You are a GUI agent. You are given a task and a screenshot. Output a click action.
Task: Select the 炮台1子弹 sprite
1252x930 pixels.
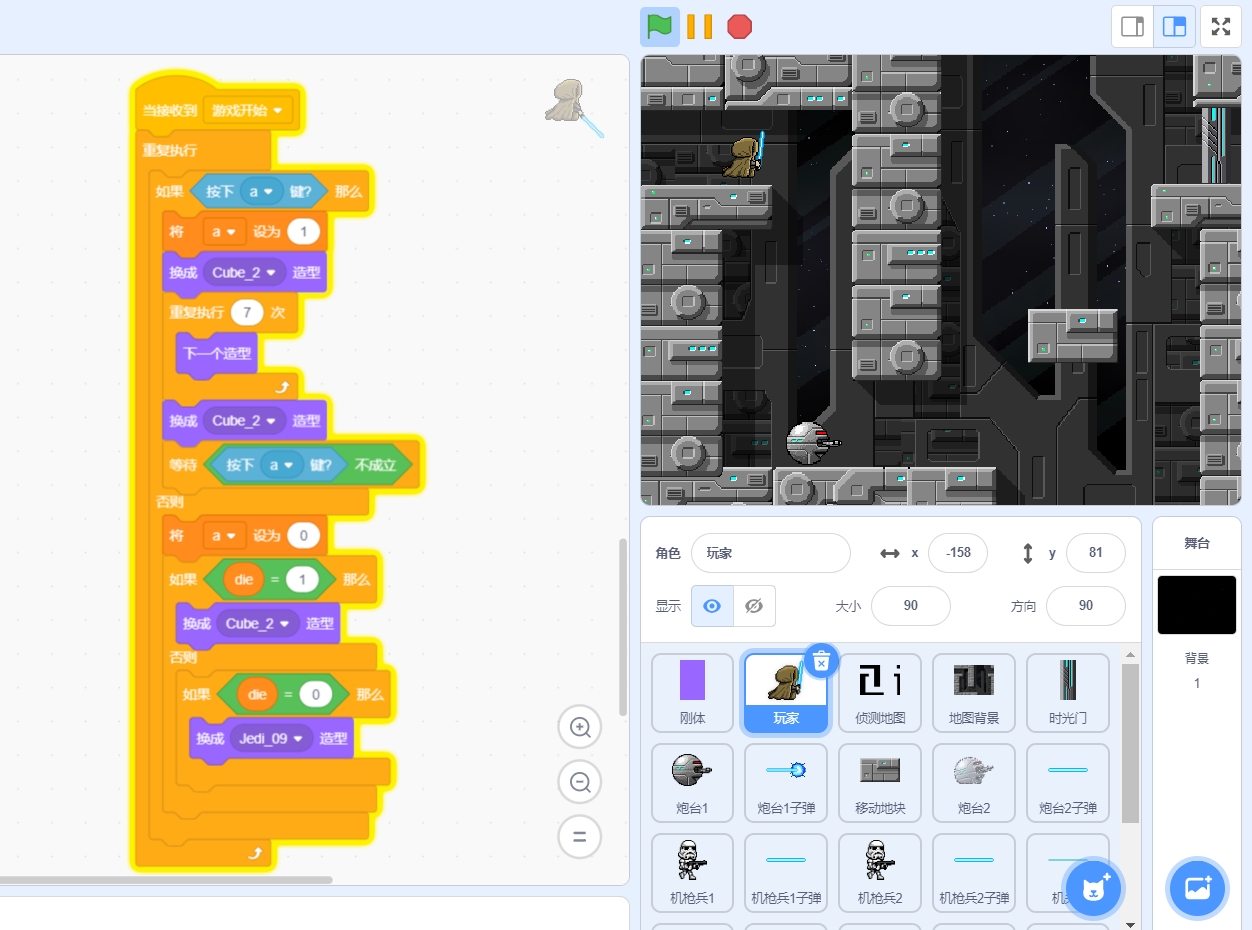click(x=786, y=782)
